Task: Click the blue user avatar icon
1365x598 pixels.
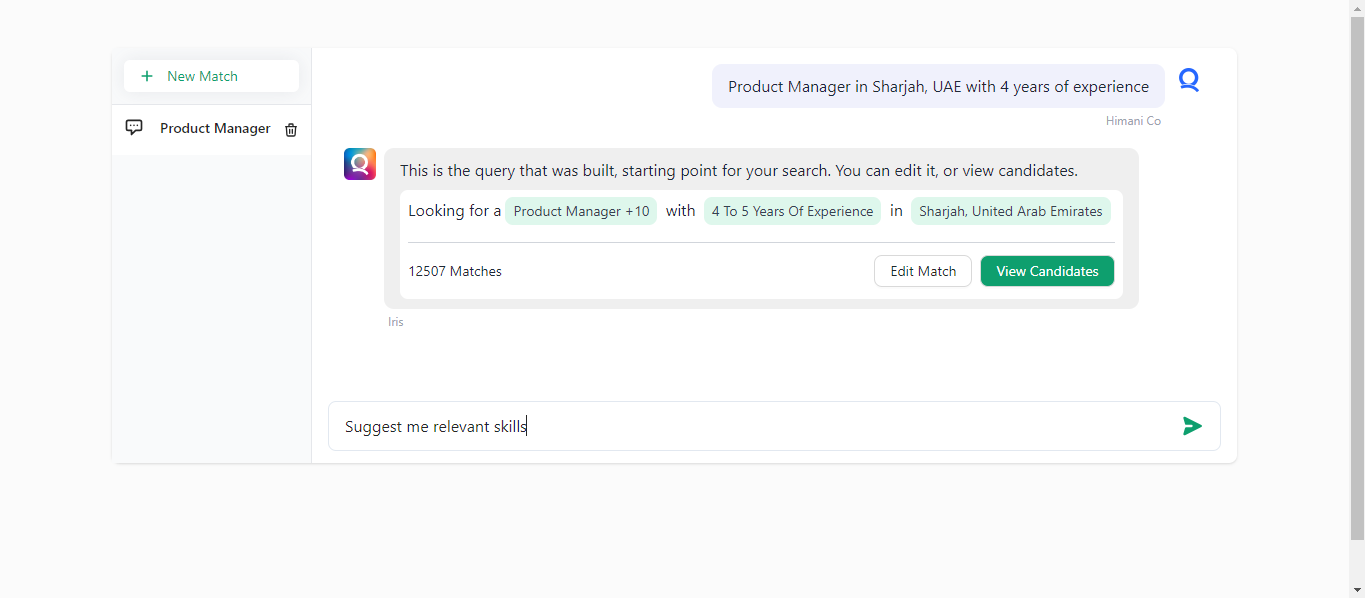Action: coord(1189,80)
